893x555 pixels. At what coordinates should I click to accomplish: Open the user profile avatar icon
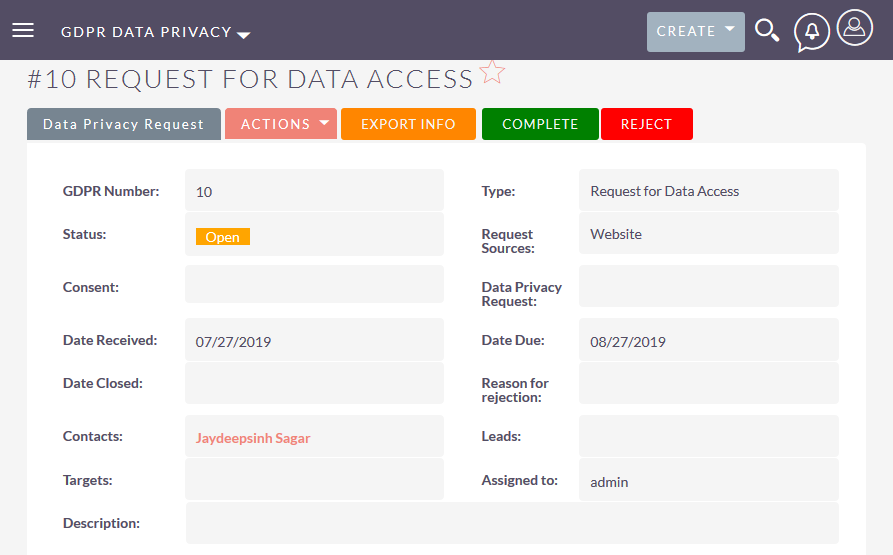(x=854, y=27)
